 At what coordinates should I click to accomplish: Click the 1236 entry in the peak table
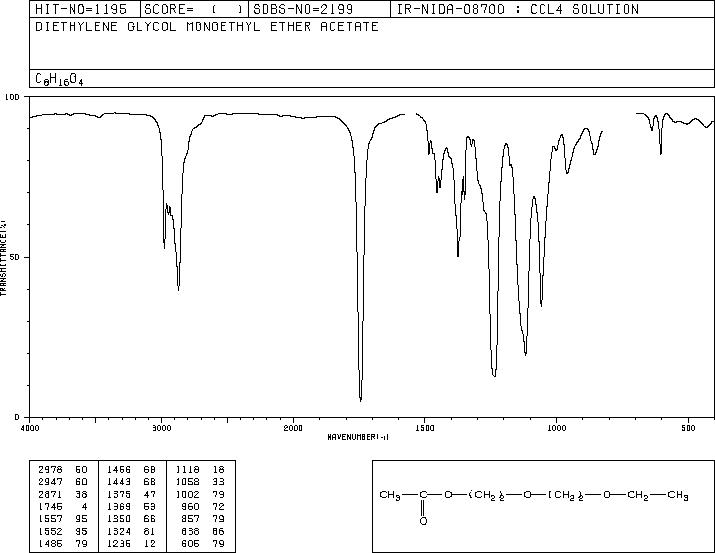click(x=119, y=543)
